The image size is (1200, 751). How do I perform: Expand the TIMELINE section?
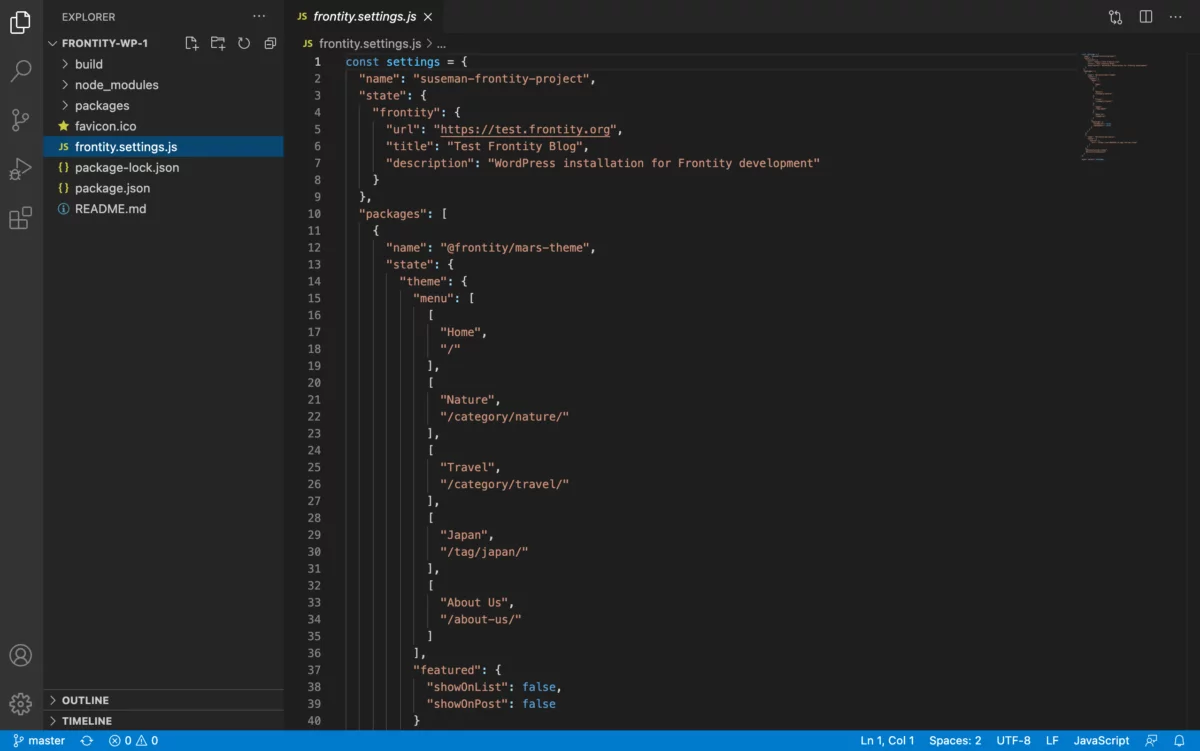(x=87, y=720)
